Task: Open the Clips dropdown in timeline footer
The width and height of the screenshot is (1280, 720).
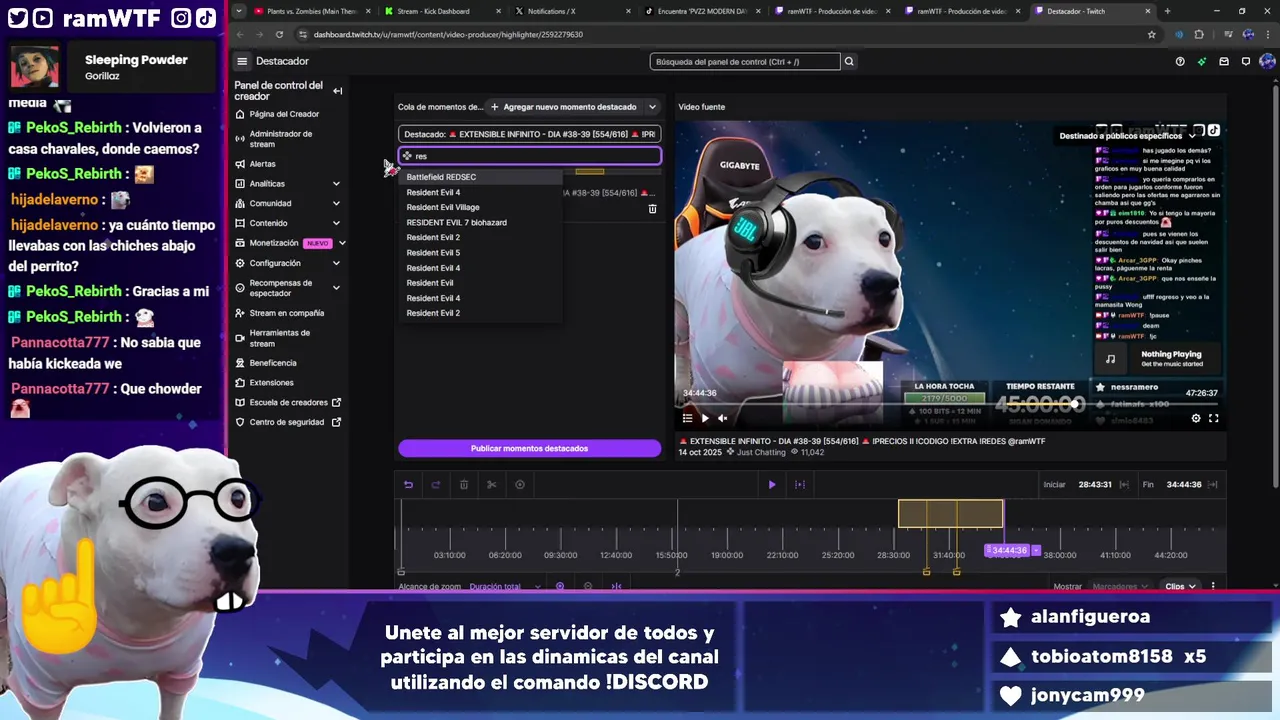Action: coord(1180,587)
